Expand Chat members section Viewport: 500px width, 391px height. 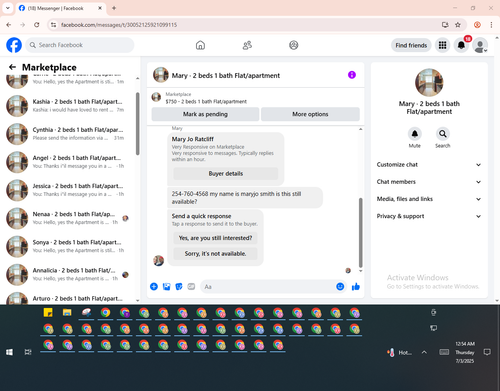[429, 182]
